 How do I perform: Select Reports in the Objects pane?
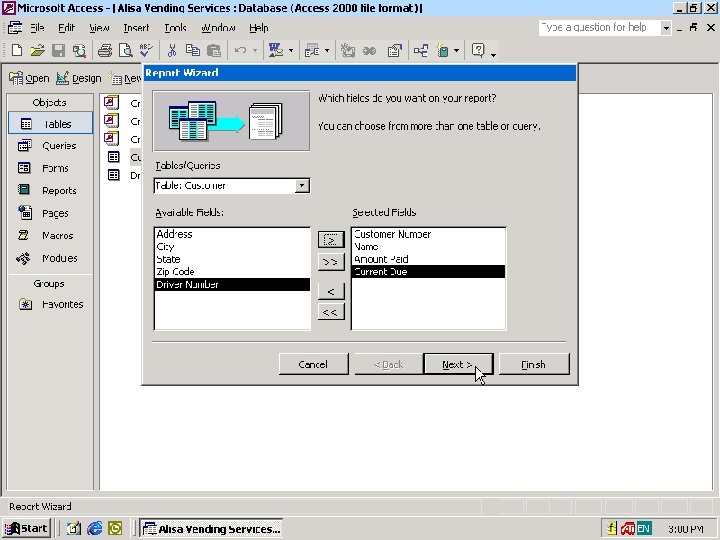51,190
